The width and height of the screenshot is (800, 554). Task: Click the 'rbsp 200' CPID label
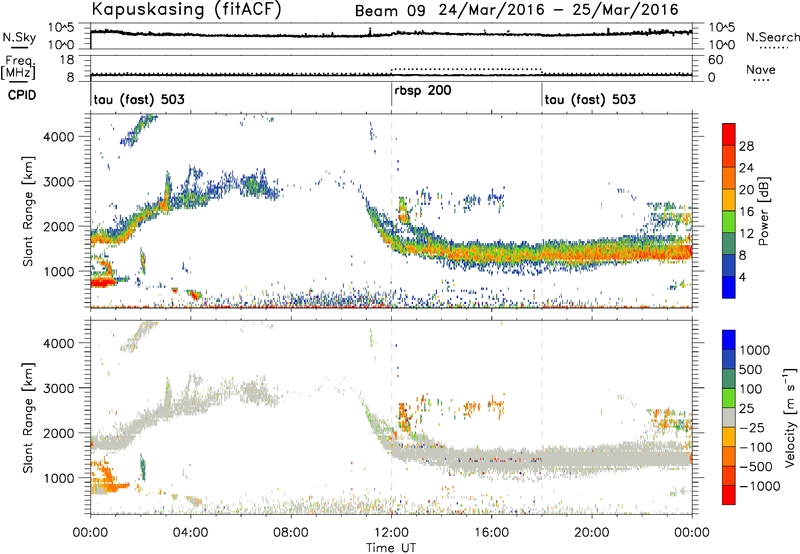click(422, 90)
